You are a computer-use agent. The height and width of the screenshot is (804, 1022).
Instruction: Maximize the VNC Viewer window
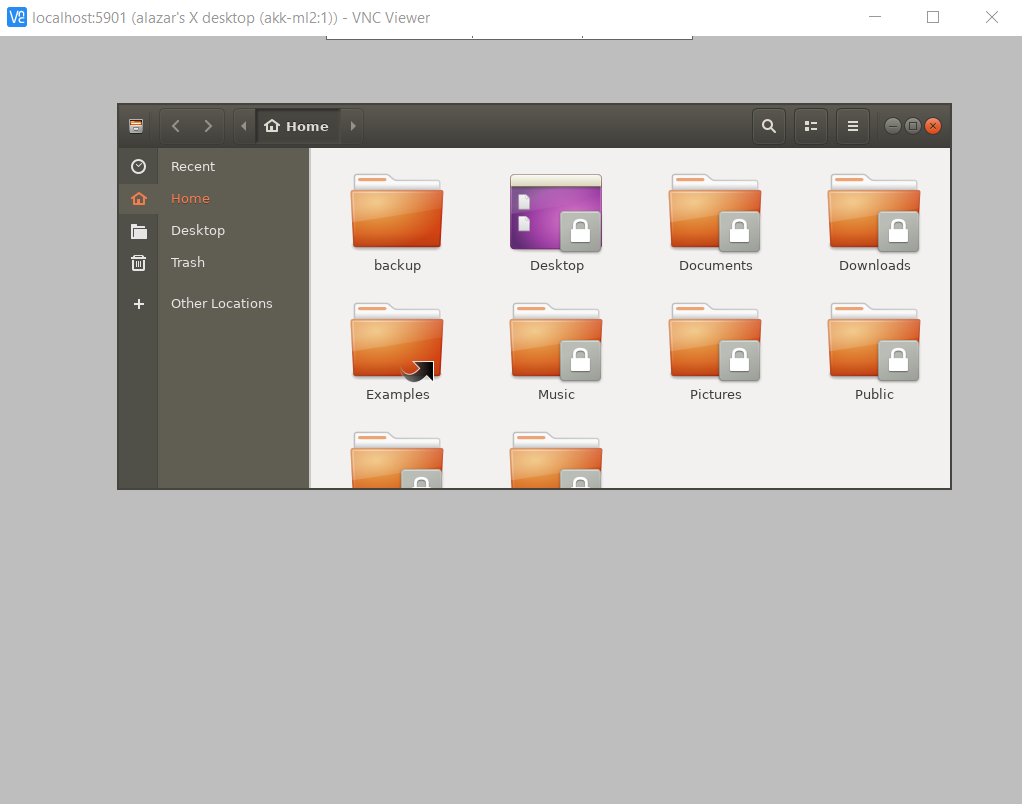click(933, 18)
